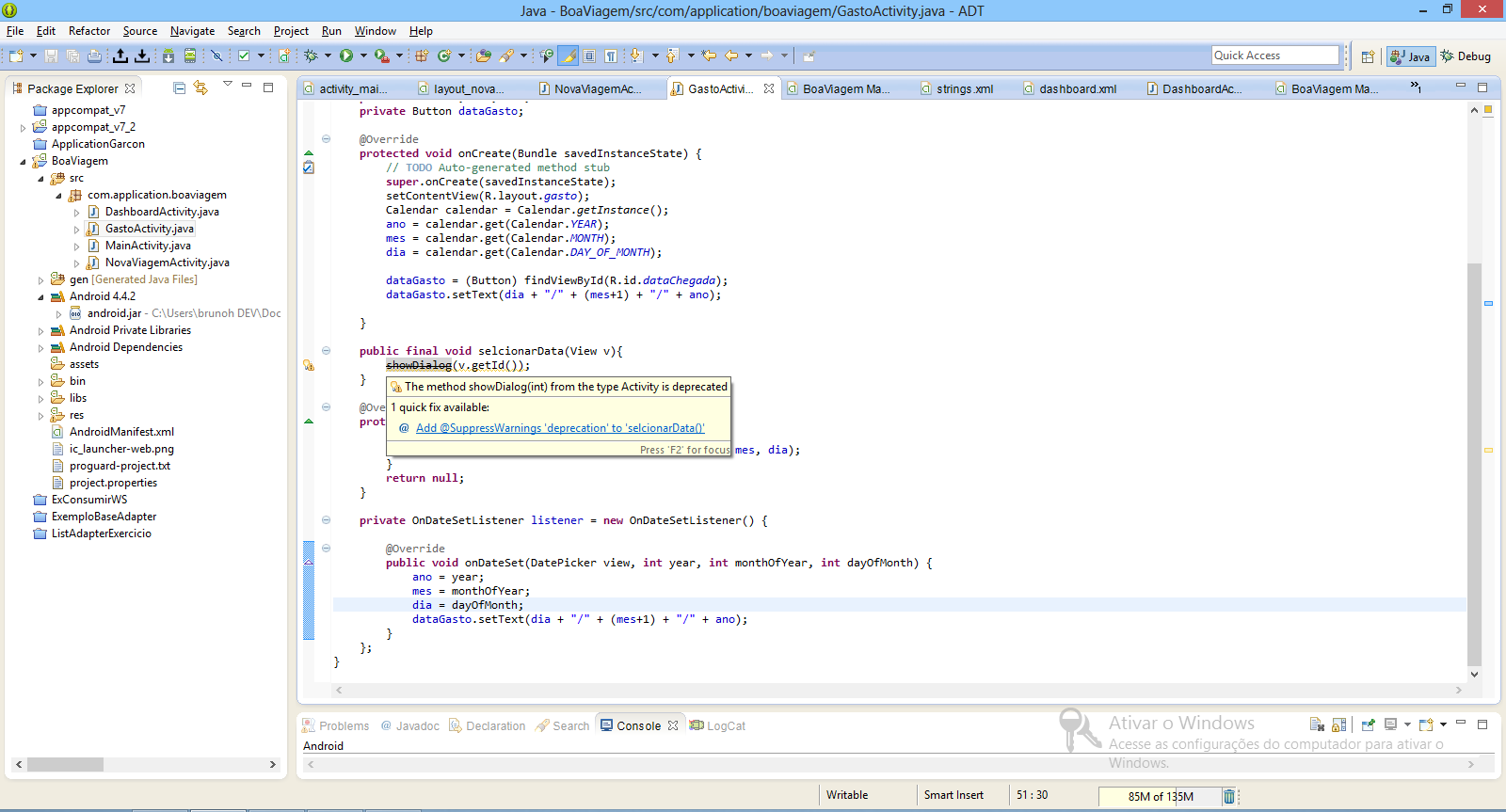Close the GastoActivity editor tab
The height and width of the screenshot is (812, 1506).
769,88
